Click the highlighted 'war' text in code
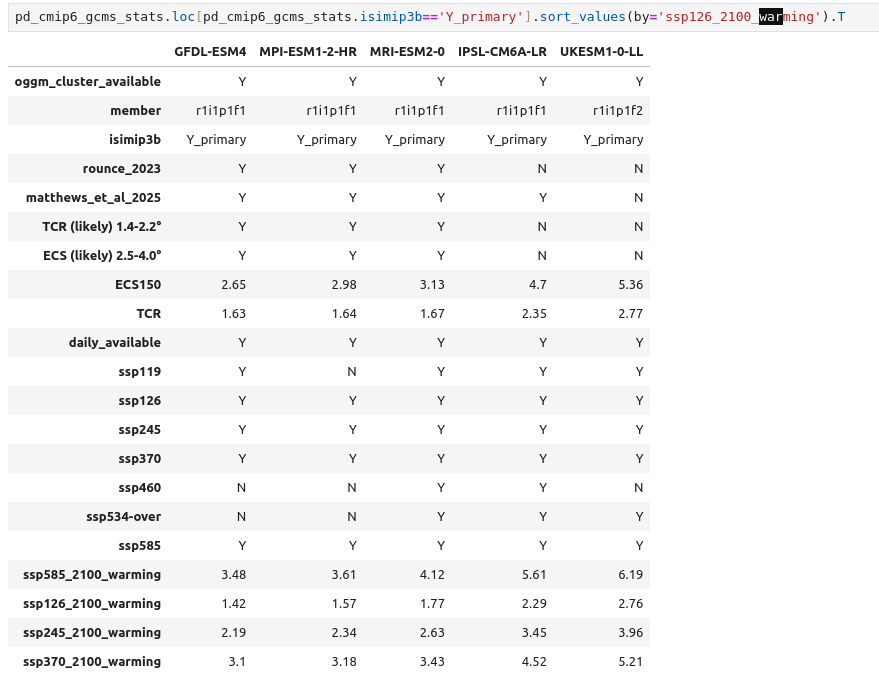The image size is (879, 689). tap(771, 17)
